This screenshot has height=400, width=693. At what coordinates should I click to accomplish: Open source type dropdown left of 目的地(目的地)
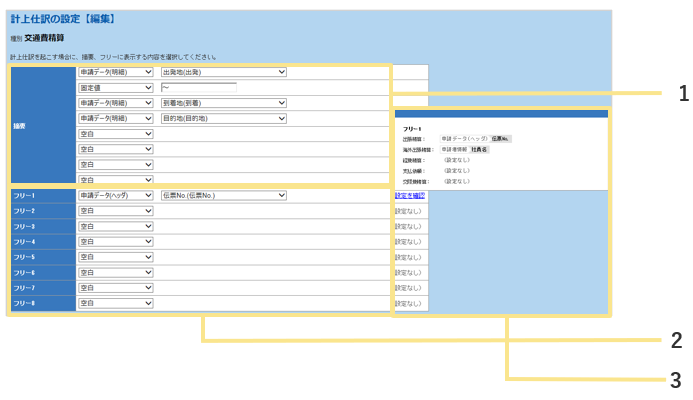[x=115, y=118]
